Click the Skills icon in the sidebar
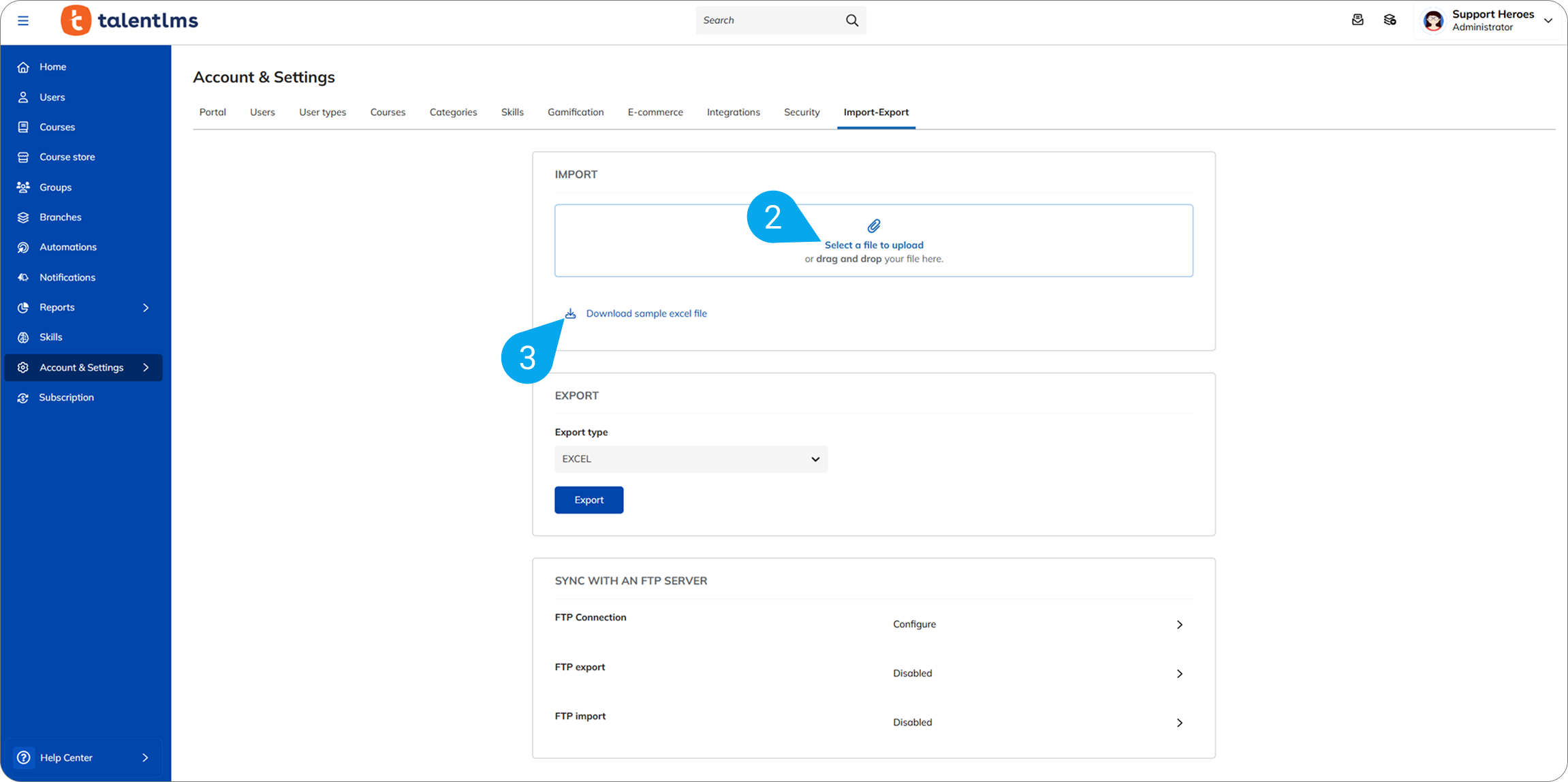This screenshot has height=782, width=1568. (x=23, y=337)
